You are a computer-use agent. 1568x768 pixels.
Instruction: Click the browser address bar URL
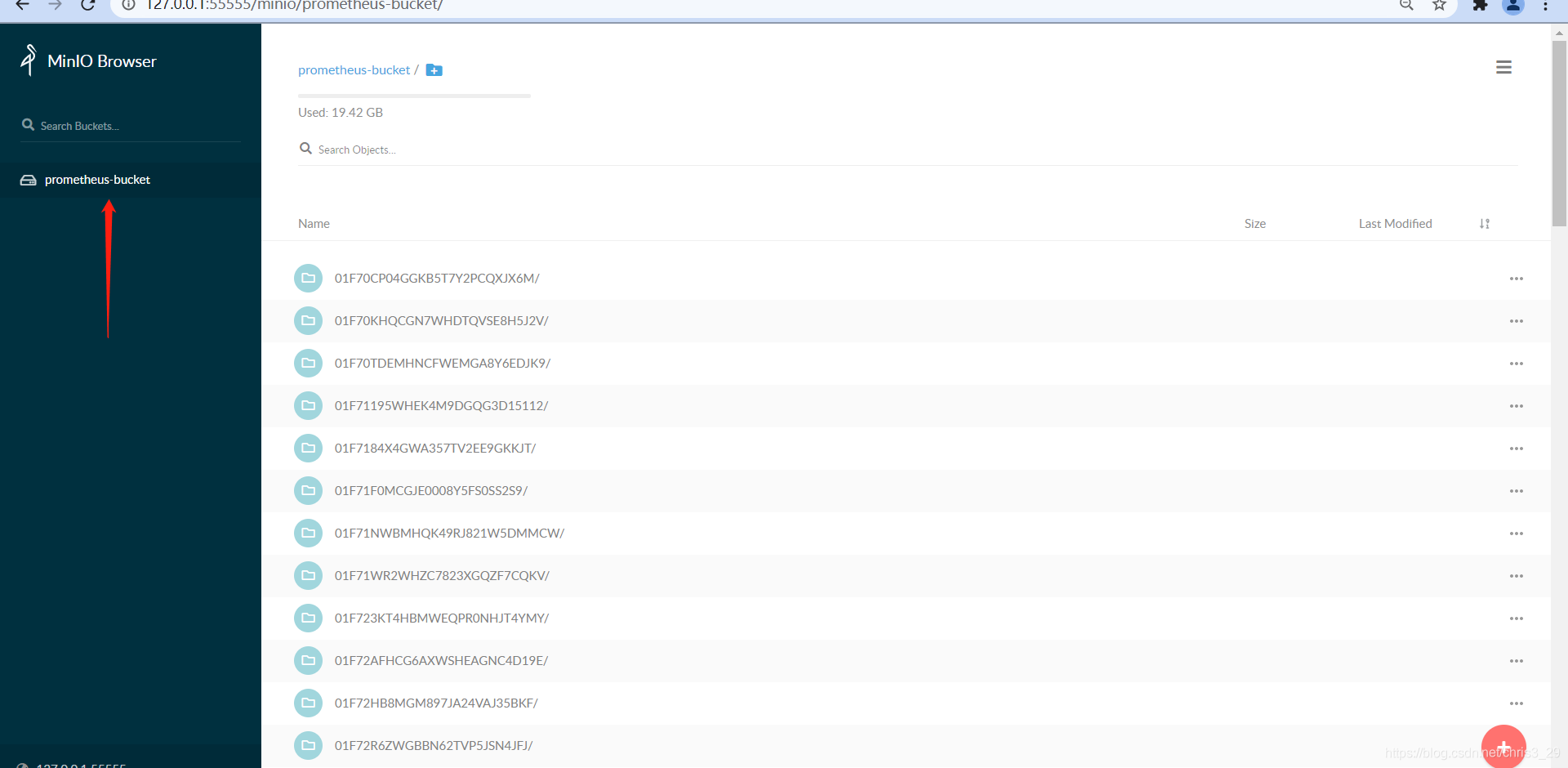(294, 6)
